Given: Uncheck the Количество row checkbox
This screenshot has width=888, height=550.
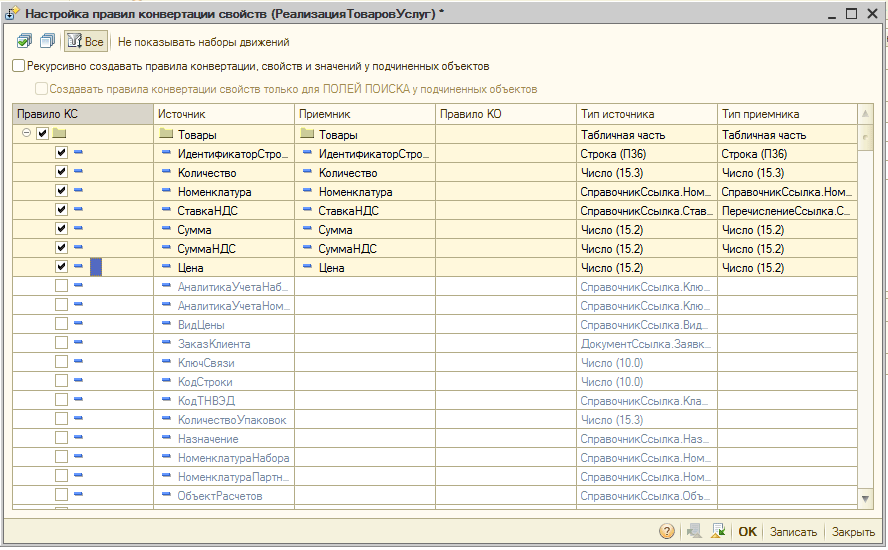Looking at the screenshot, I should pyautogui.click(x=61, y=172).
